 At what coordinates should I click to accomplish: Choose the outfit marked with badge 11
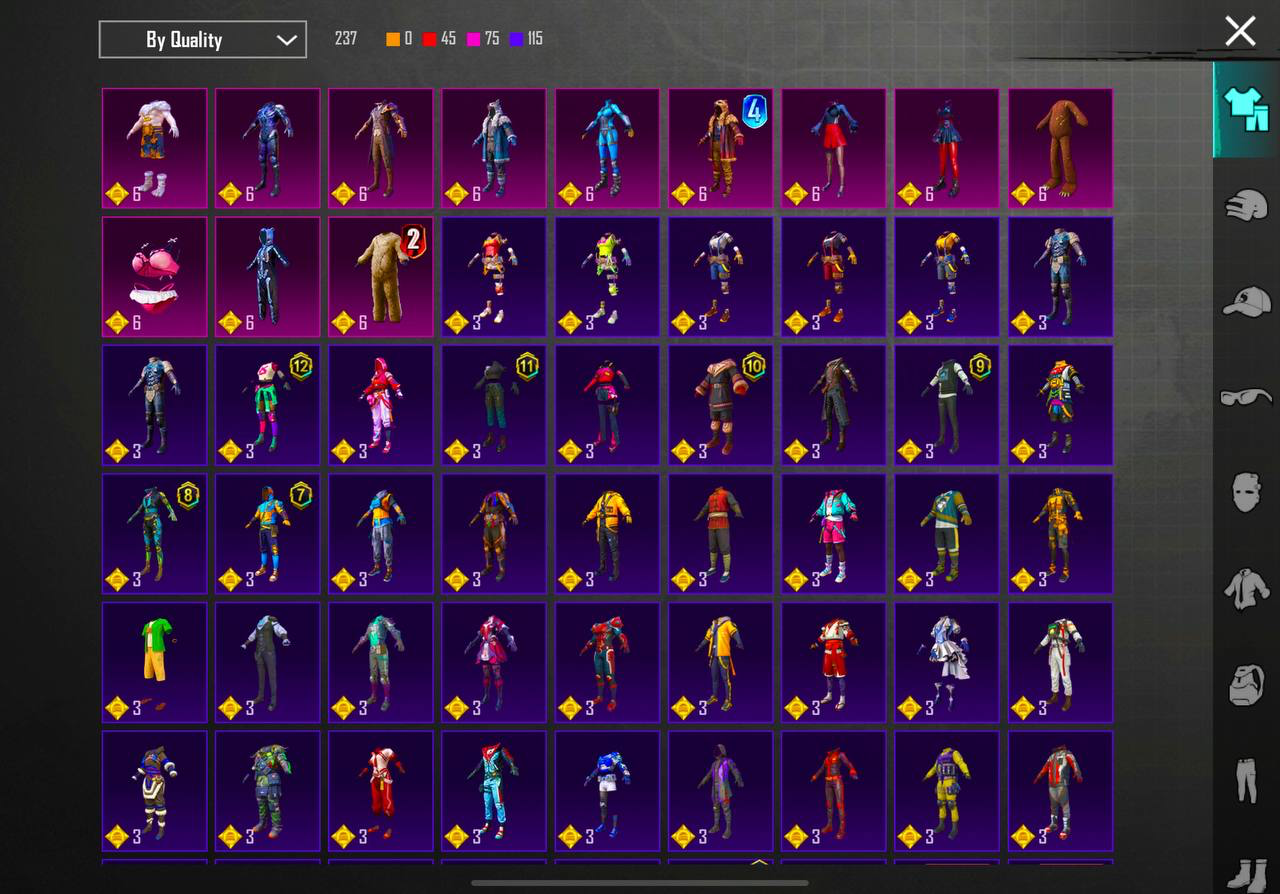[x=494, y=405]
